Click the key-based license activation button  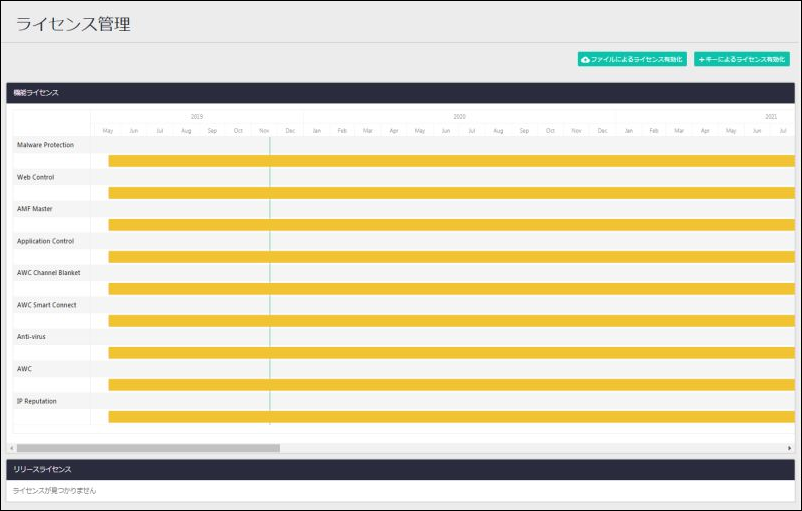coord(742,59)
